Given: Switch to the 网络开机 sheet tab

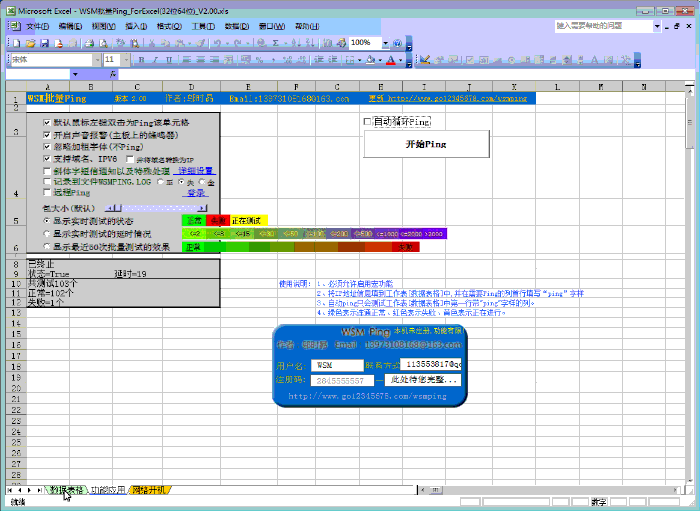Looking at the screenshot, I should (149, 490).
